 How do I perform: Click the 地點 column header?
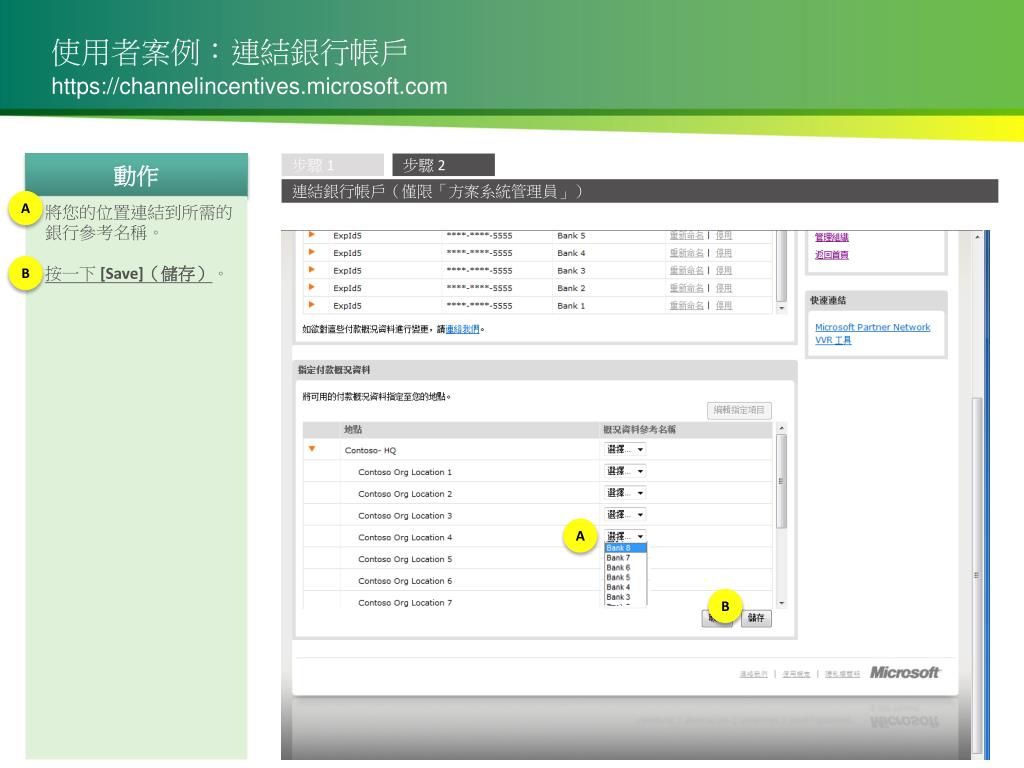pyautogui.click(x=353, y=429)
